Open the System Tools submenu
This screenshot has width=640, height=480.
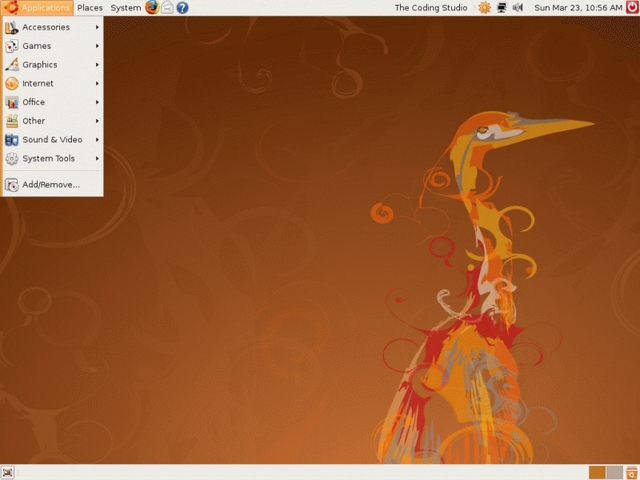pyautogui.click(x=52, y=158)
